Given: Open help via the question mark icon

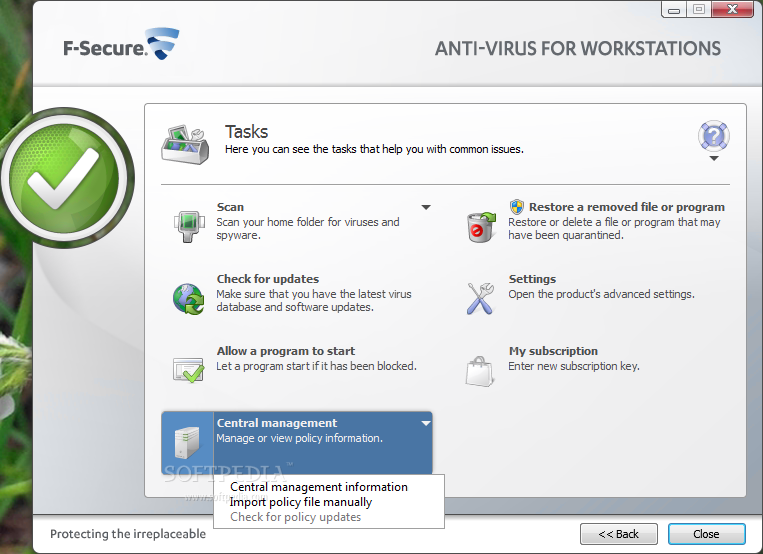Looking at the screenshot, I should pyautogui.click(x=713, y=136).
